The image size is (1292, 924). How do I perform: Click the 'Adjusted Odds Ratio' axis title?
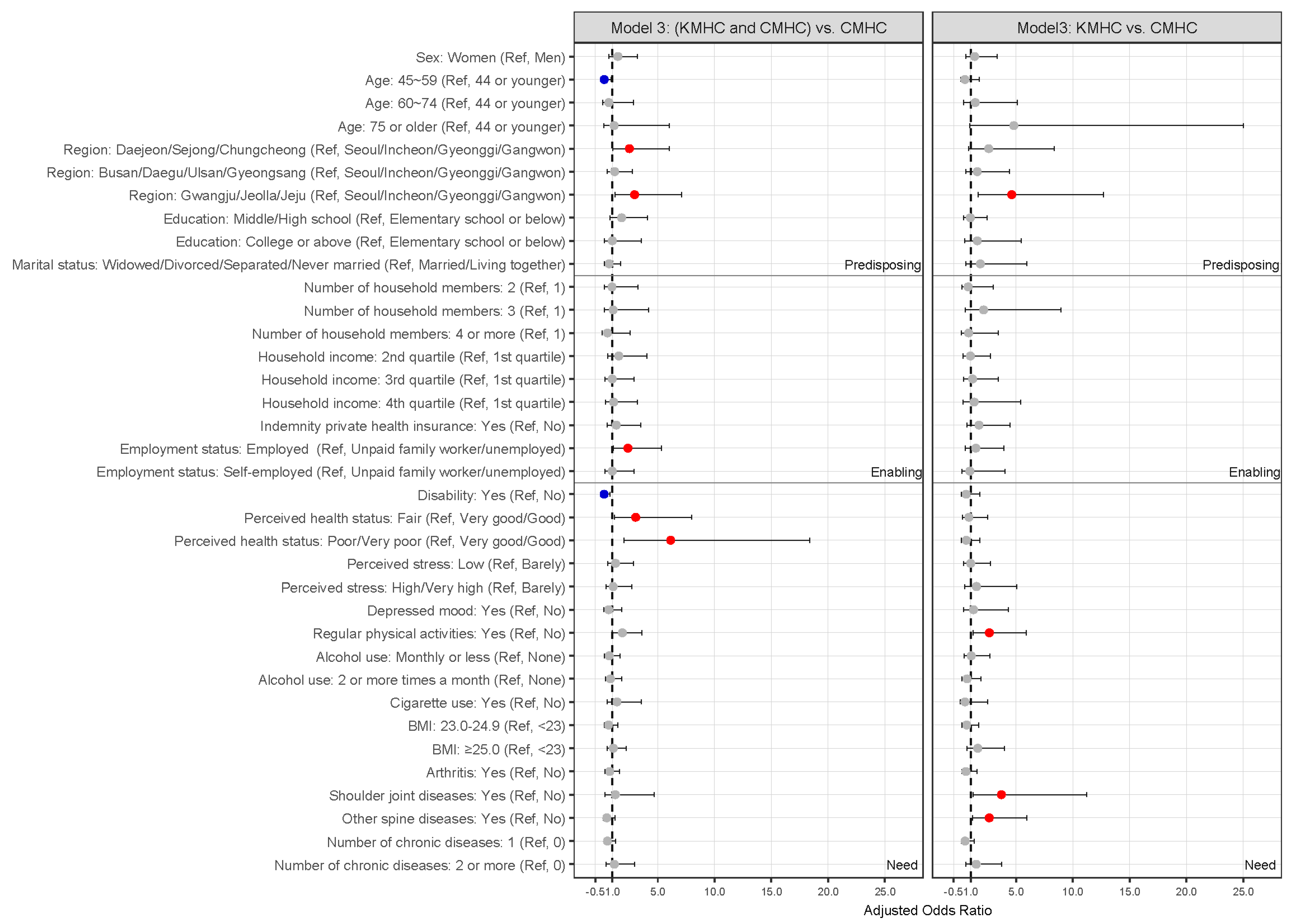tap(927, 910)
